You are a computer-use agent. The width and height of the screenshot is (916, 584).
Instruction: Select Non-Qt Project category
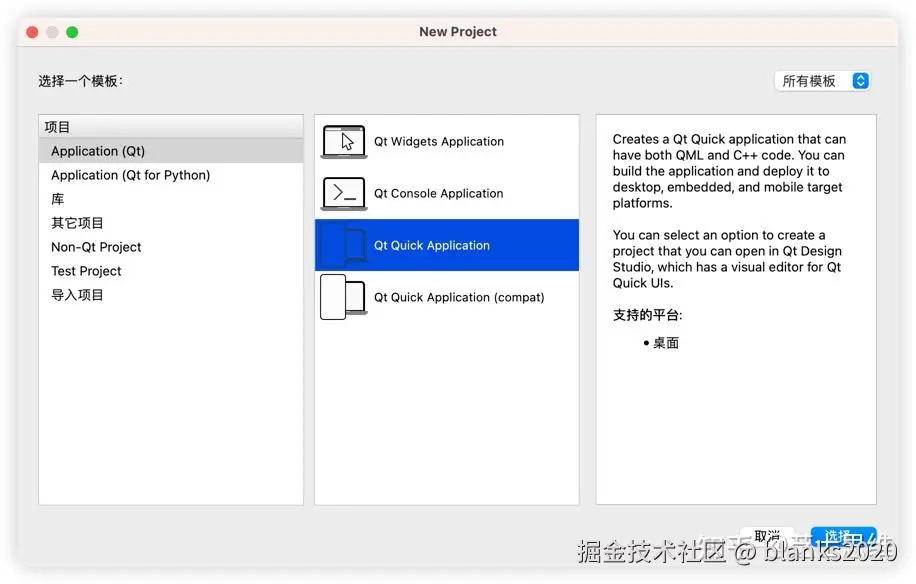tap(171, 247)
